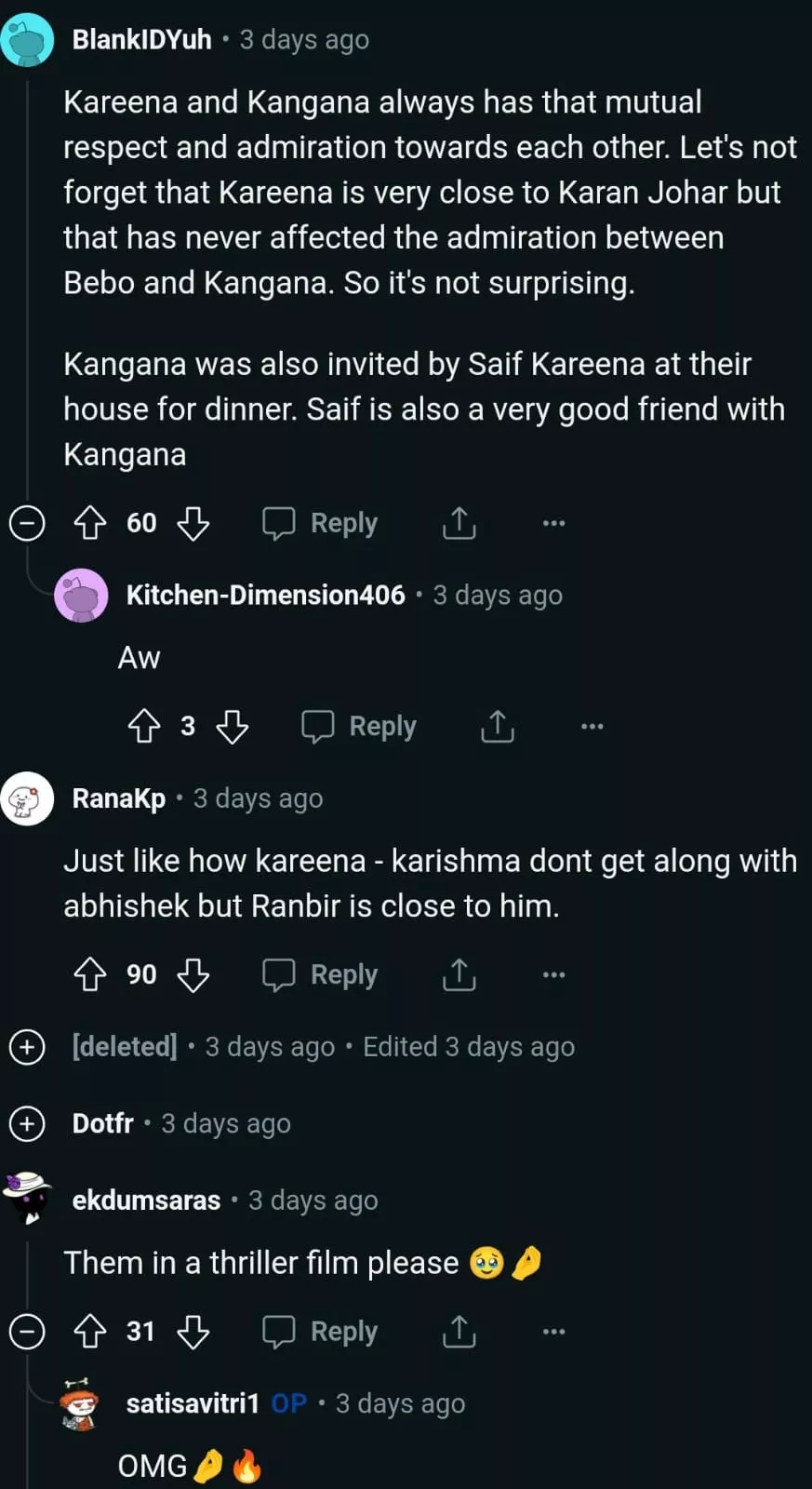This screenshot has width=812, height=1489.
Task: Downvote Kitchen-Dimension406's 'Aw' comment
Action: click(233, 726)
